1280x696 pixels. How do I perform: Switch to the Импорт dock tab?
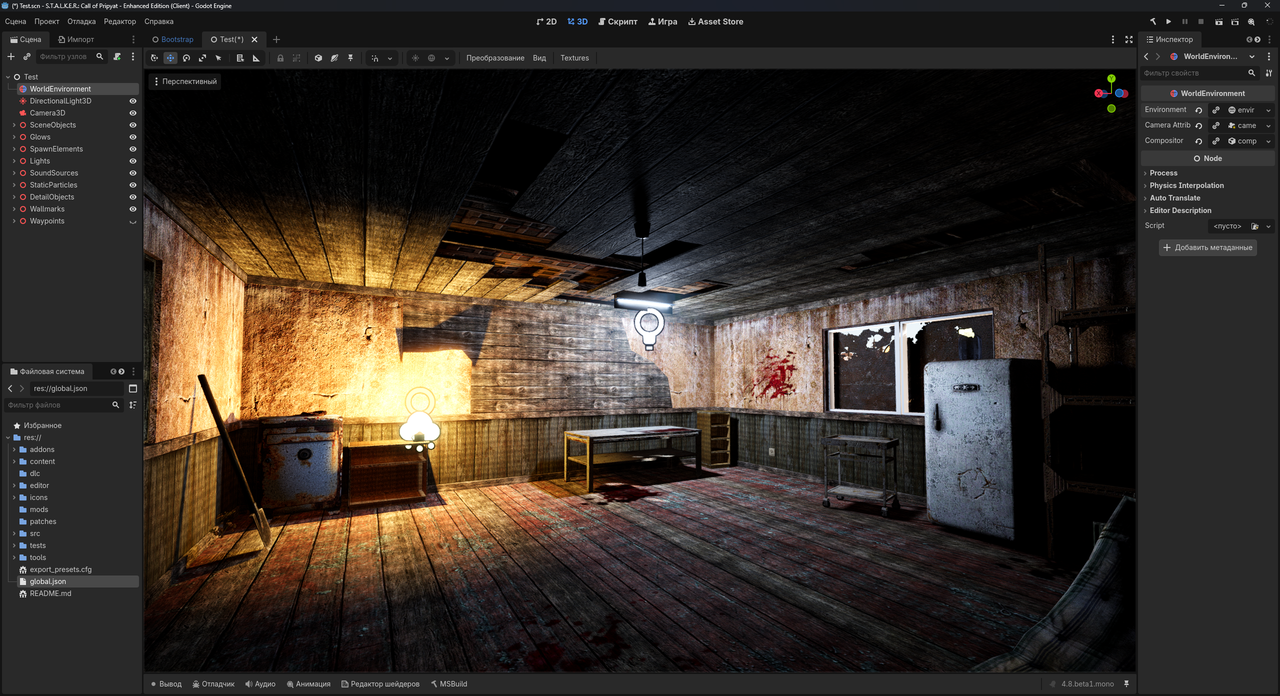[x=75, y=39]
